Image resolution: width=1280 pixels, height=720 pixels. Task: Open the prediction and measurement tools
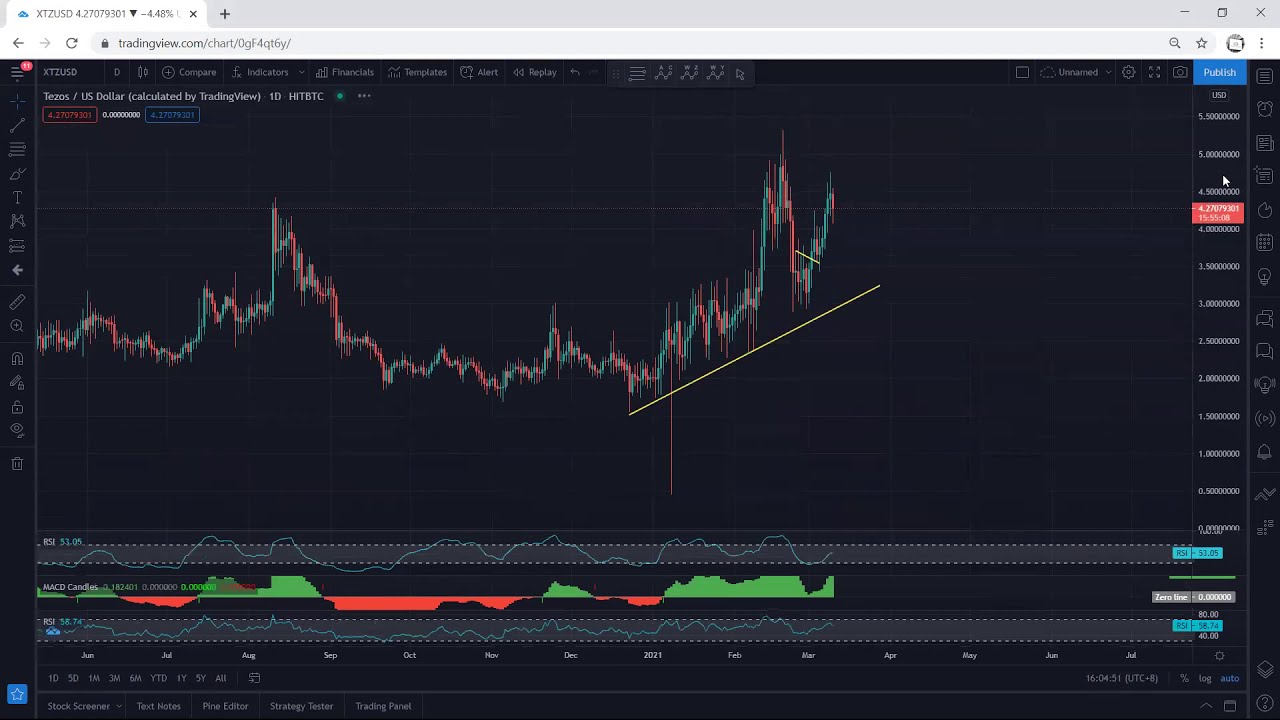17,246
